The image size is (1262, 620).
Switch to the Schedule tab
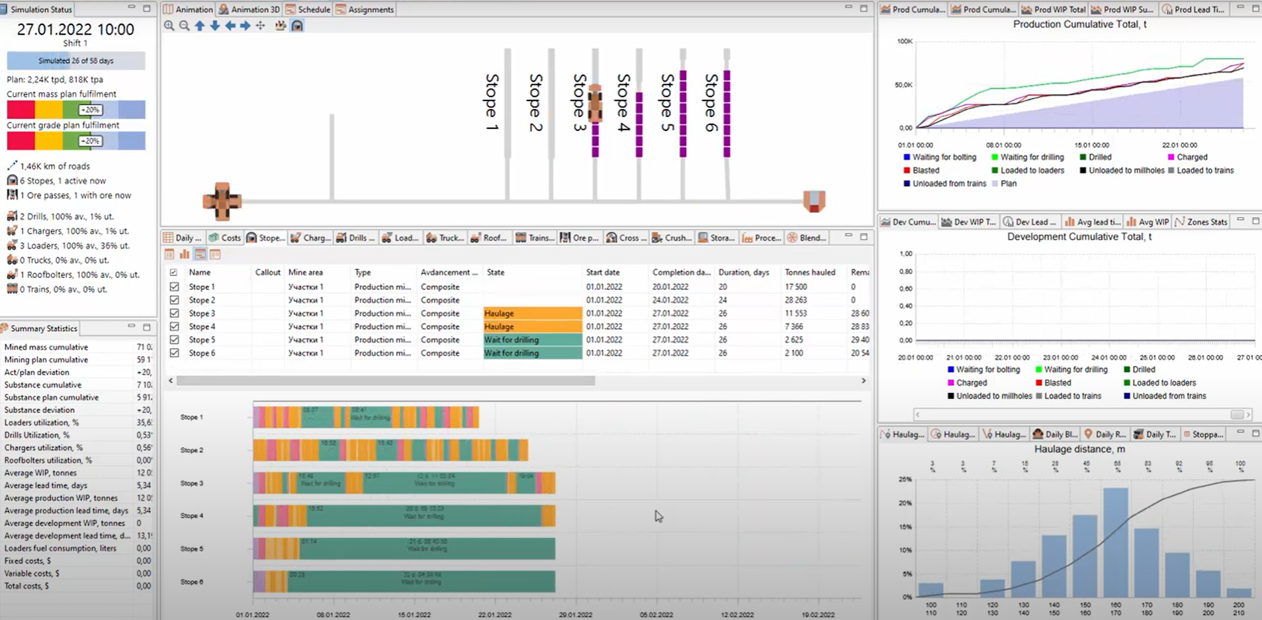[311, 9]
